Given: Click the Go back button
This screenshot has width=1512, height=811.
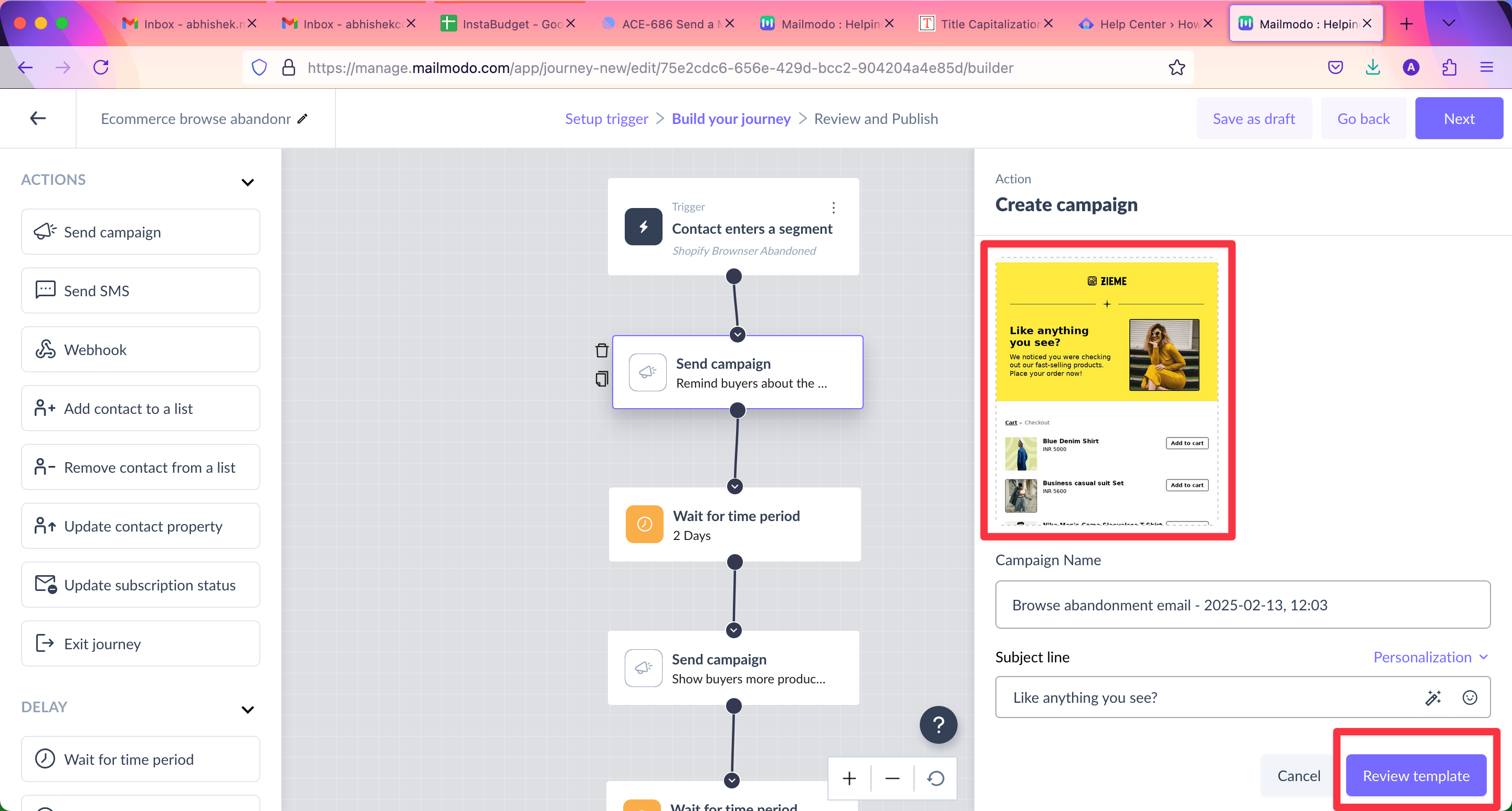Looking at the screenshot, I should 1363,119.
